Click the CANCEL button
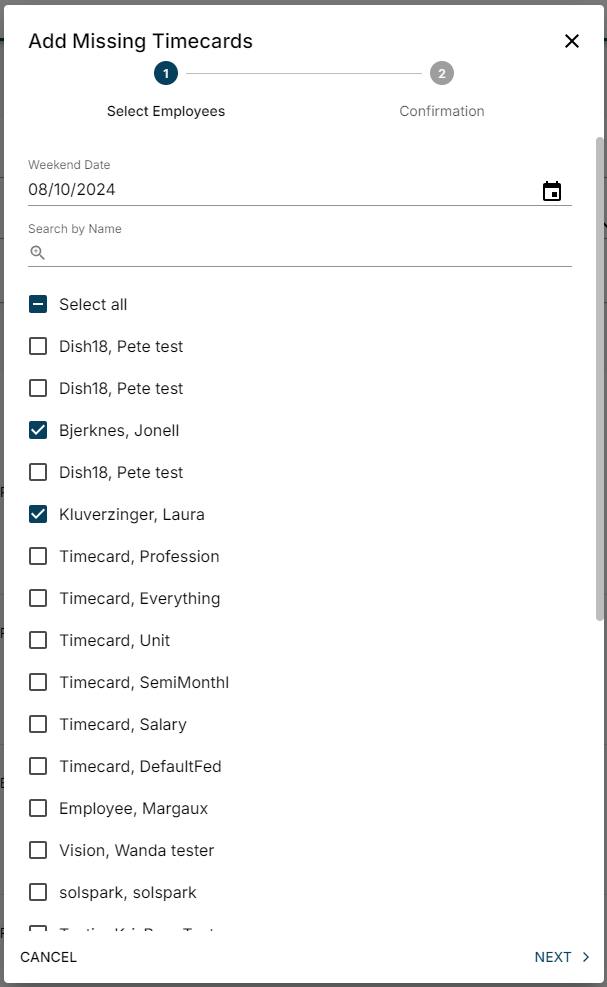Viewport: 607px width, 987px height. (x=49, y=957)
